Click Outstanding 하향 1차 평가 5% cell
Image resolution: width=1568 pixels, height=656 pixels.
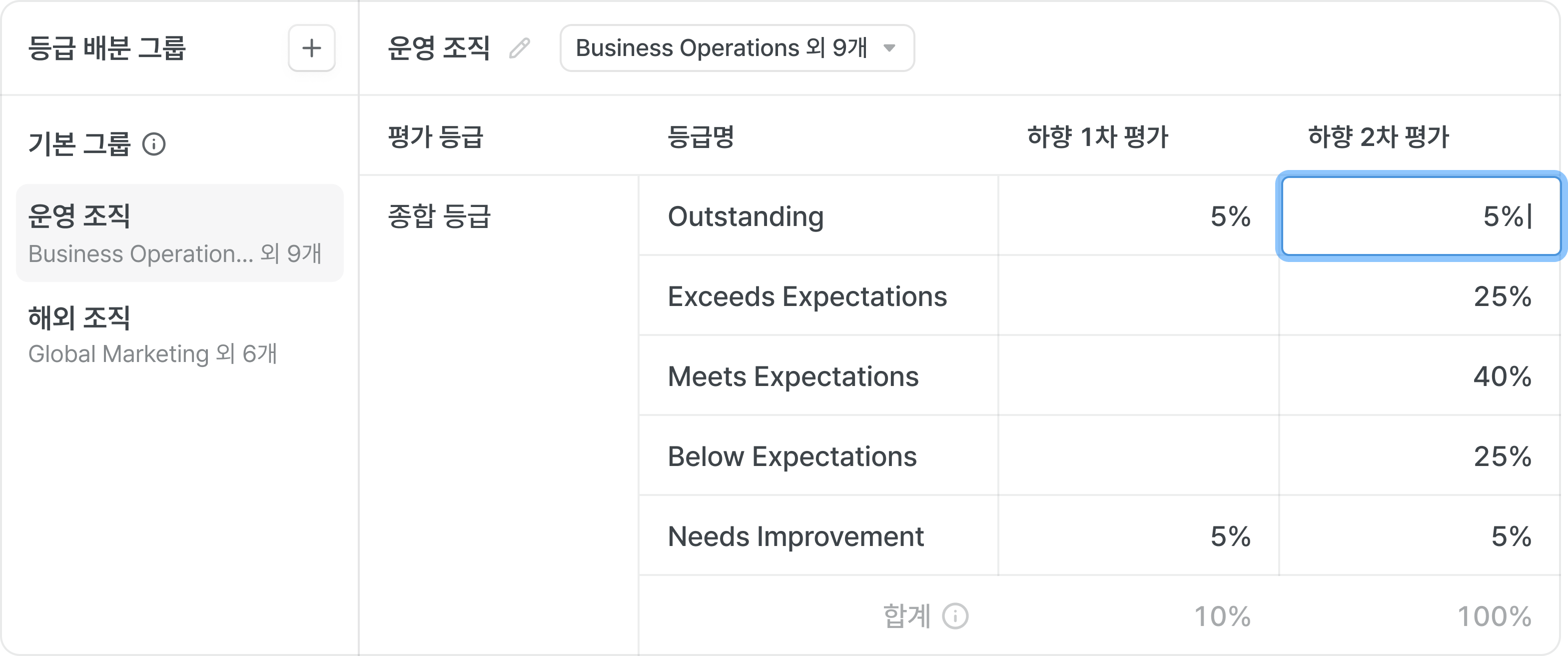(1138, 216)
